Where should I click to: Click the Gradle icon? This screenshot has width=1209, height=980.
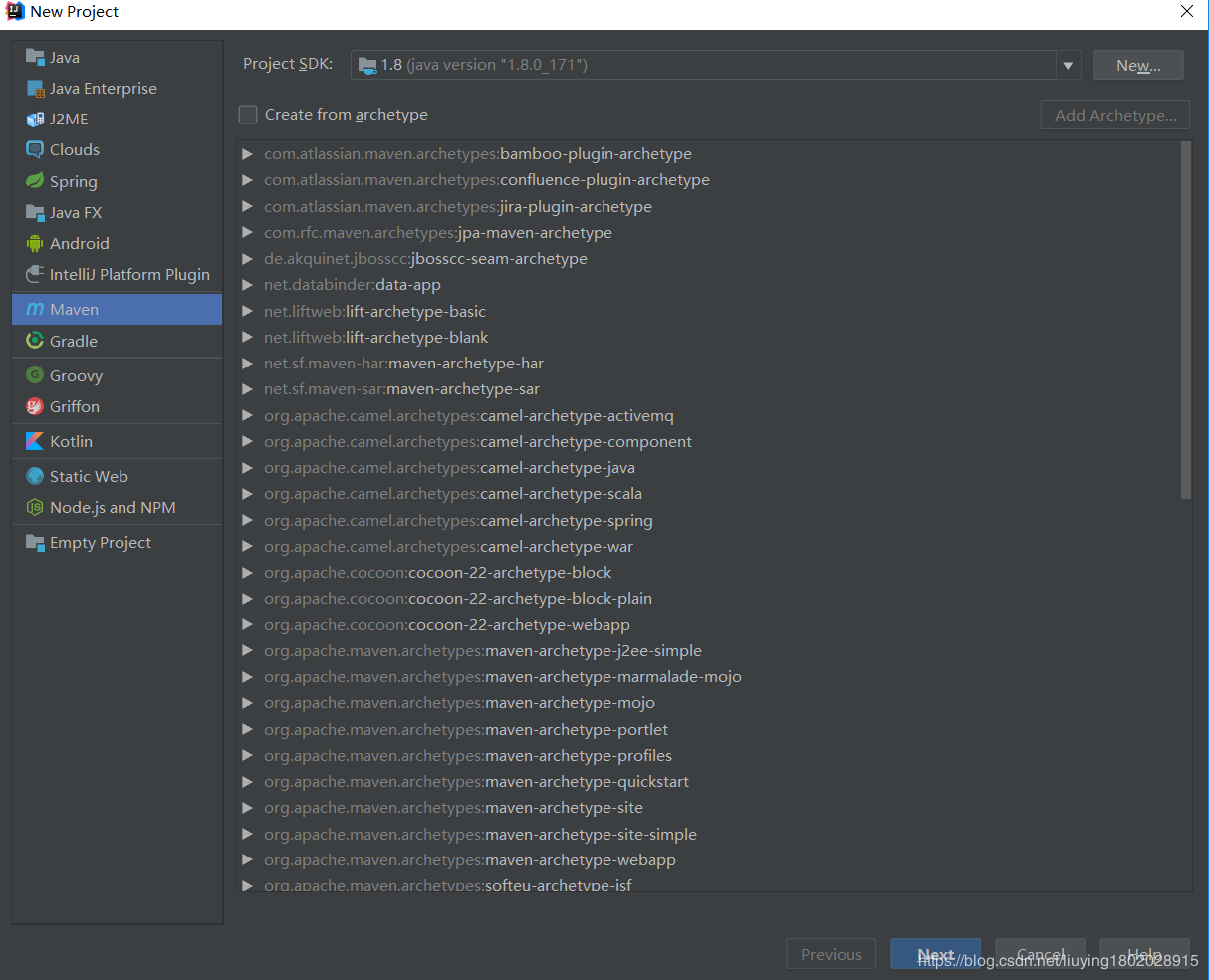pos(35,341)
